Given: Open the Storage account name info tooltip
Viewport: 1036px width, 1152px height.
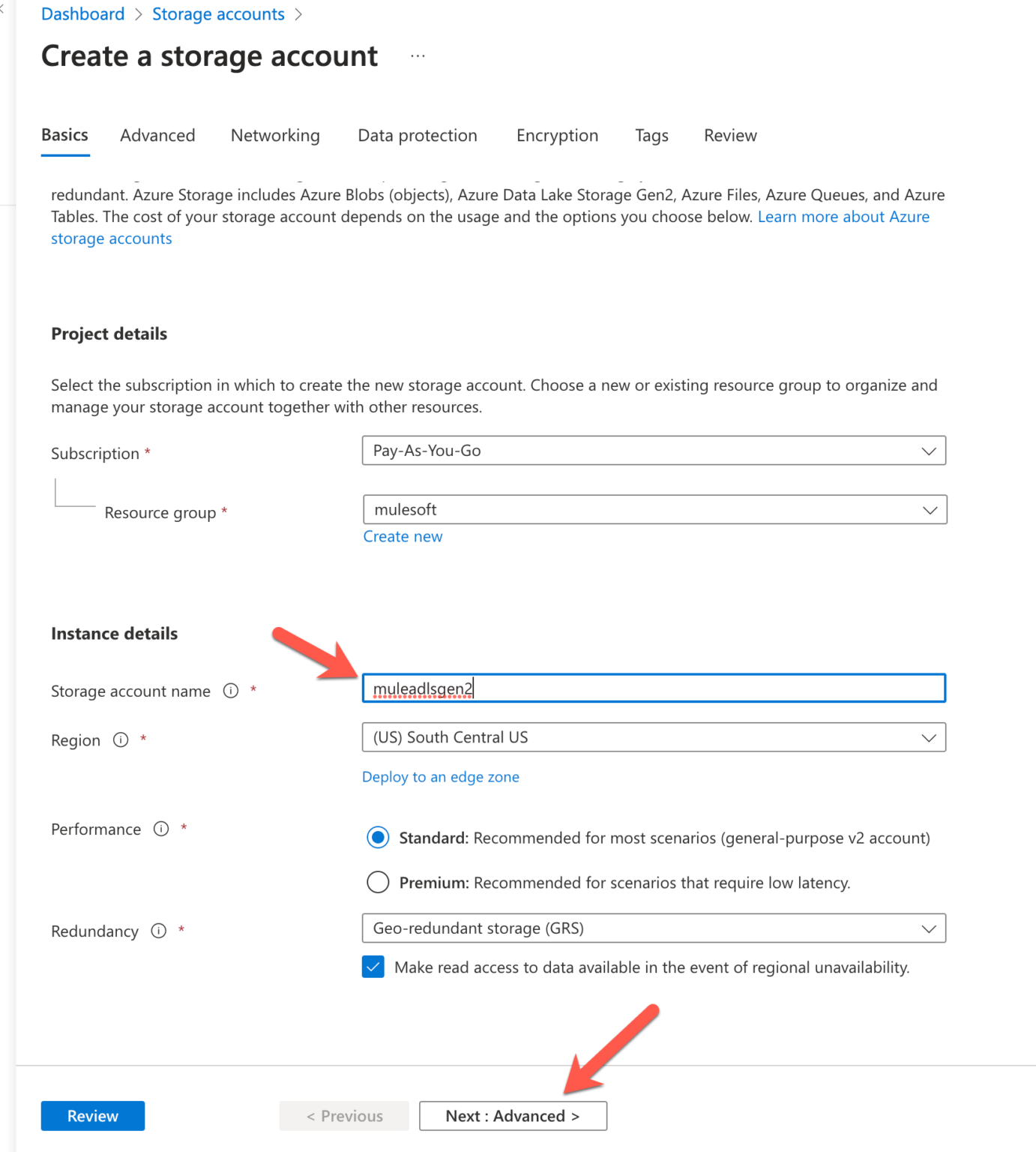Looking at the screenshot, I should [x=231, y=691].
